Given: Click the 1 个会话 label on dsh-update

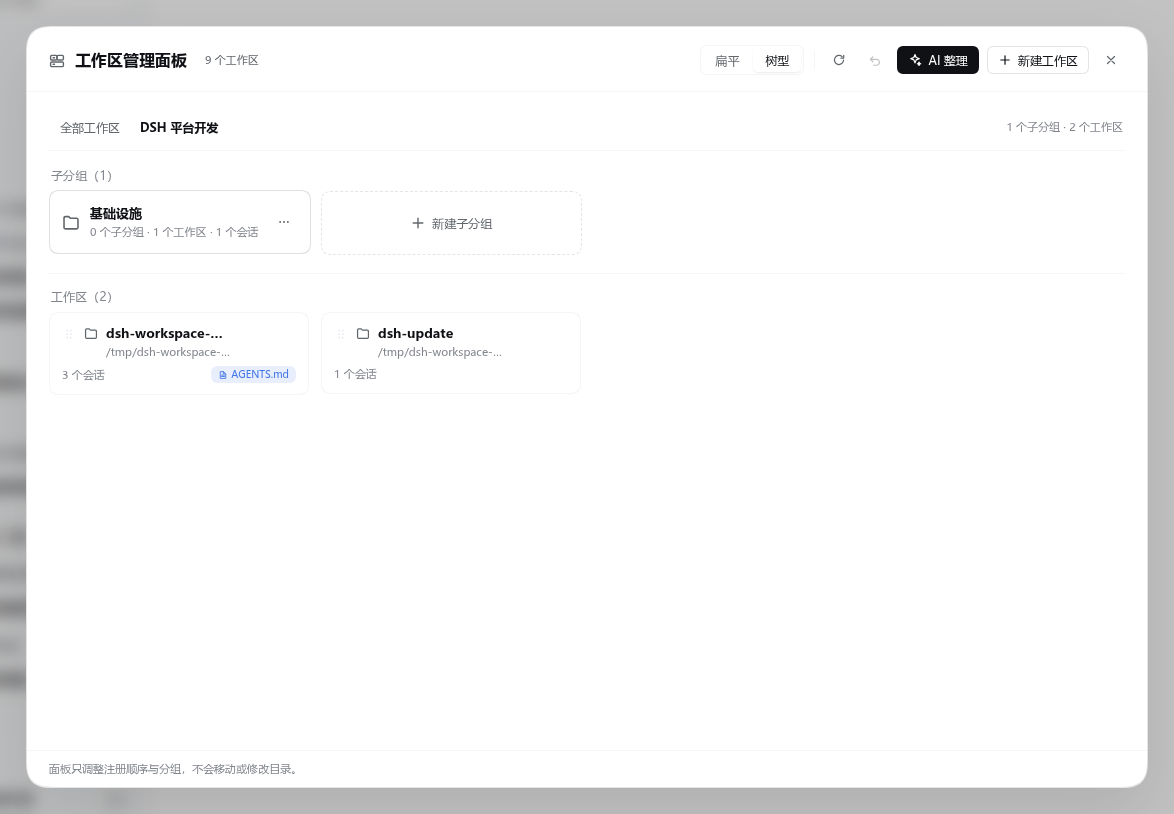Looking at the screenshot, I should (x=355, y=374).
